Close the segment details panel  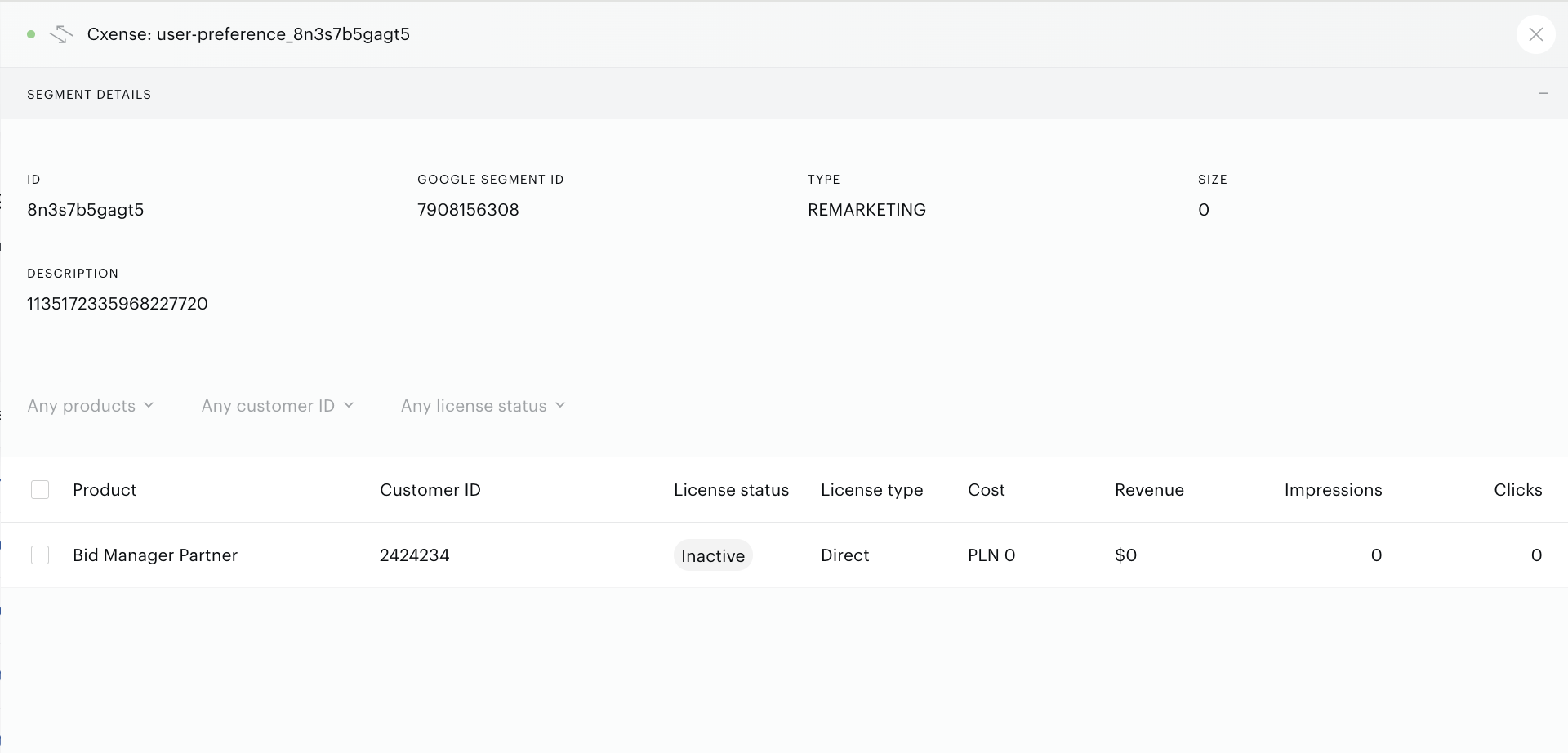tap(1535, 34)
